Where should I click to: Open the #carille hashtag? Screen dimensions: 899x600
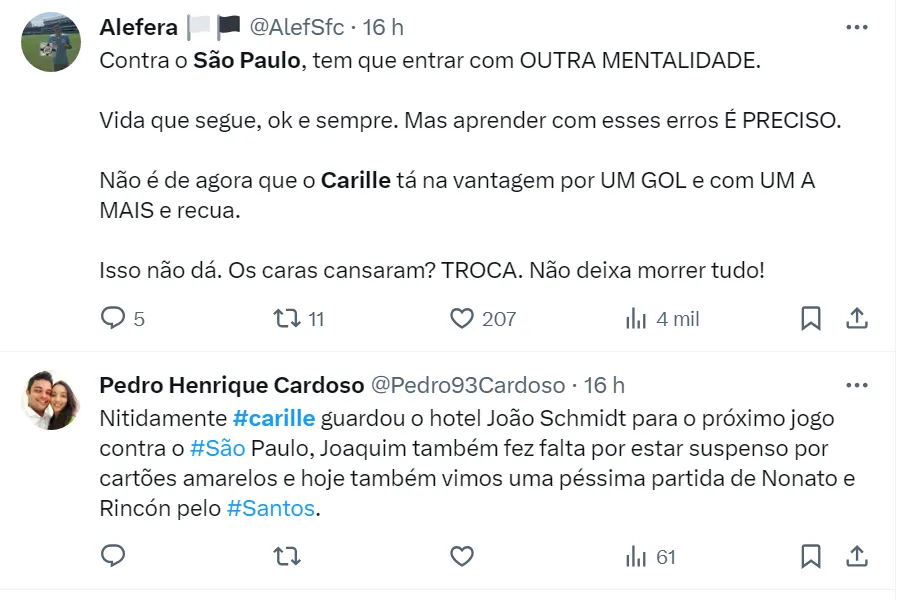pos(273,418)
